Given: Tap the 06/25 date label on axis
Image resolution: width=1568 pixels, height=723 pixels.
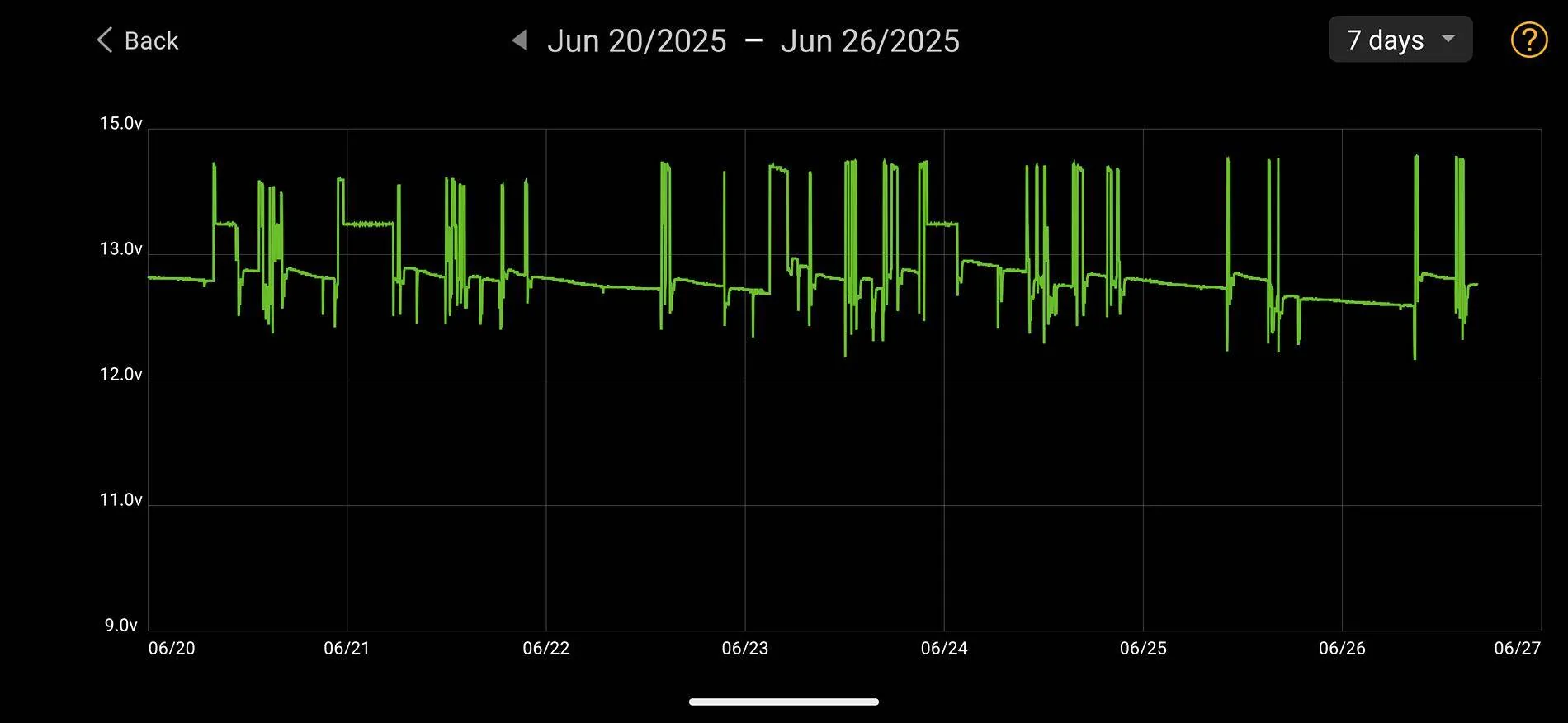Looking at the screenshot, I should (x=1143, y=649).
